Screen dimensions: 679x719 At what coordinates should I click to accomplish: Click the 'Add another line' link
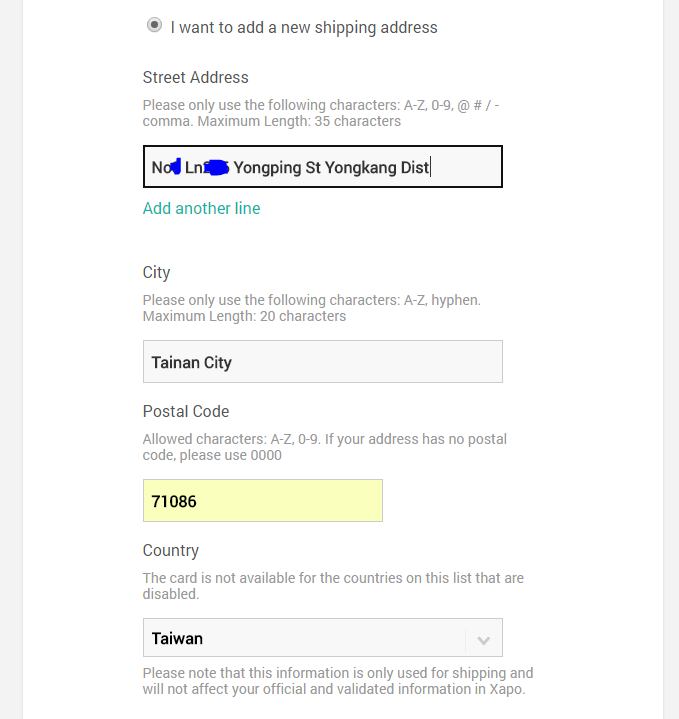tap(201, 208)
